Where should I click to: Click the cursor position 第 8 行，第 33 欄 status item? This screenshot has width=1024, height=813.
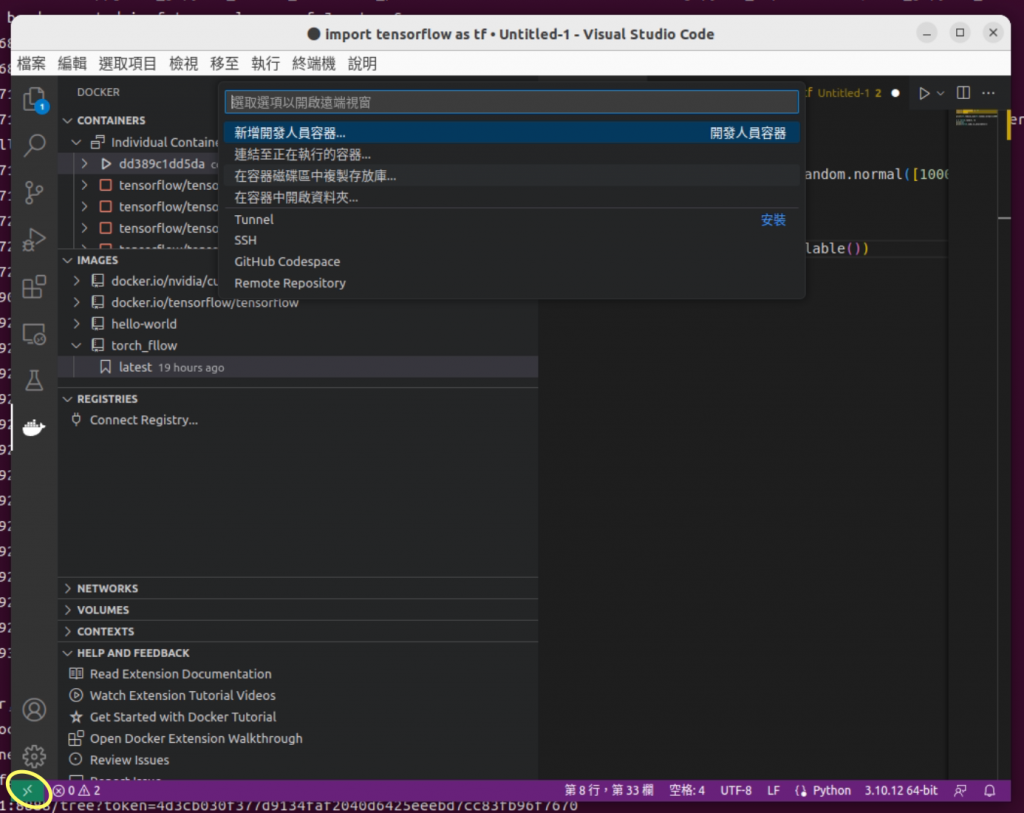[x=609, y=790]
